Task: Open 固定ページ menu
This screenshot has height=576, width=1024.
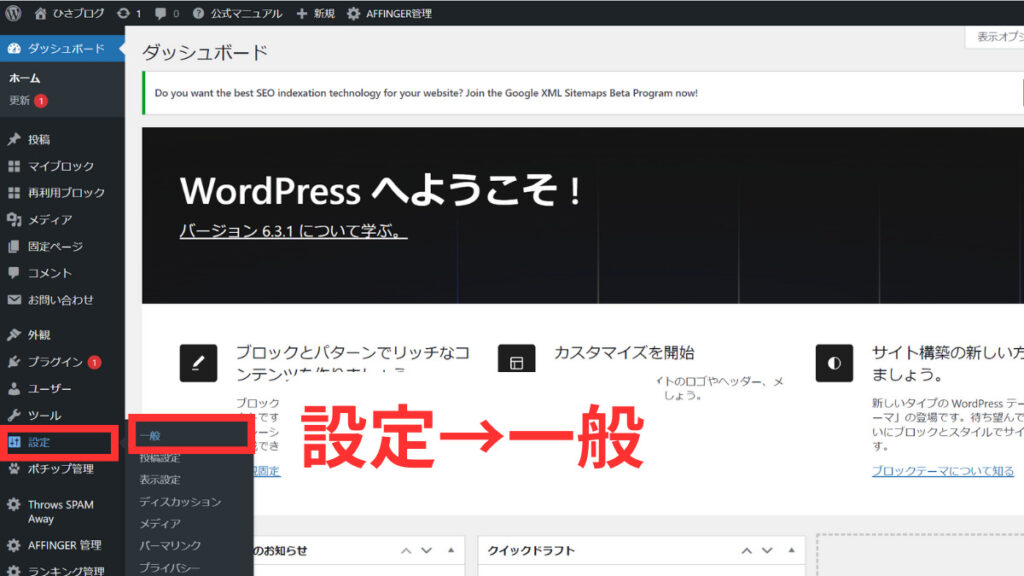Action: click(x=62, y=246)
